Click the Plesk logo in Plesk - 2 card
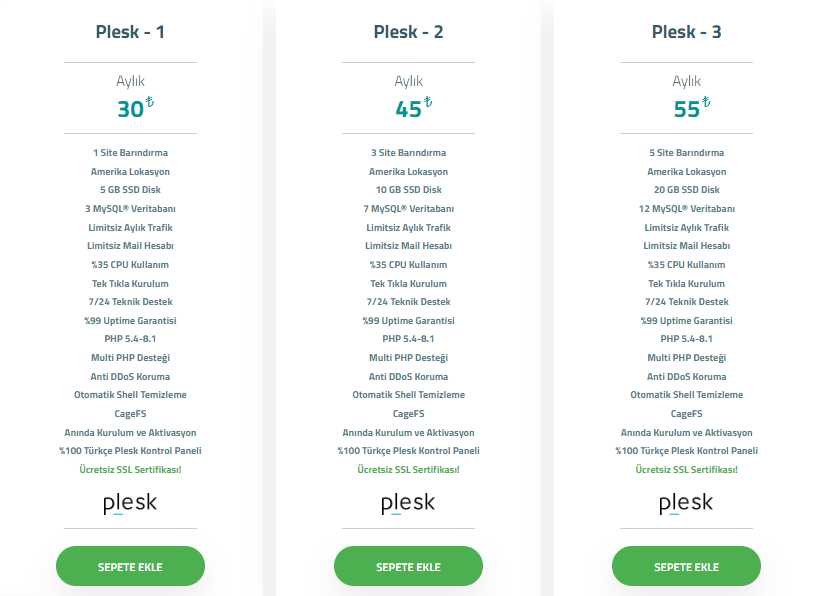Screen dimensions: 816x596 tap(408, 503)
